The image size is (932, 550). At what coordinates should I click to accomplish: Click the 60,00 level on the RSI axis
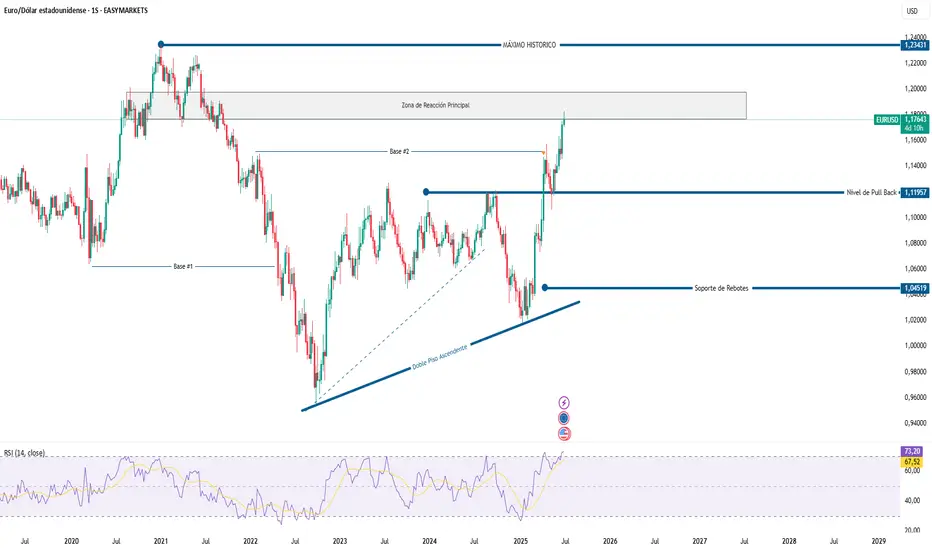coord(912,471)
